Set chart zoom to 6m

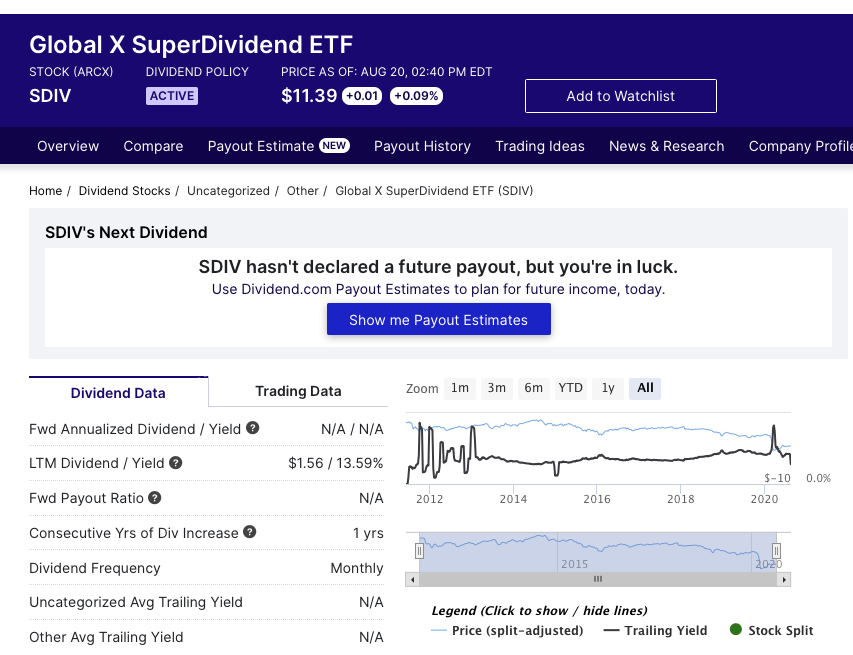tap(533, 388)
